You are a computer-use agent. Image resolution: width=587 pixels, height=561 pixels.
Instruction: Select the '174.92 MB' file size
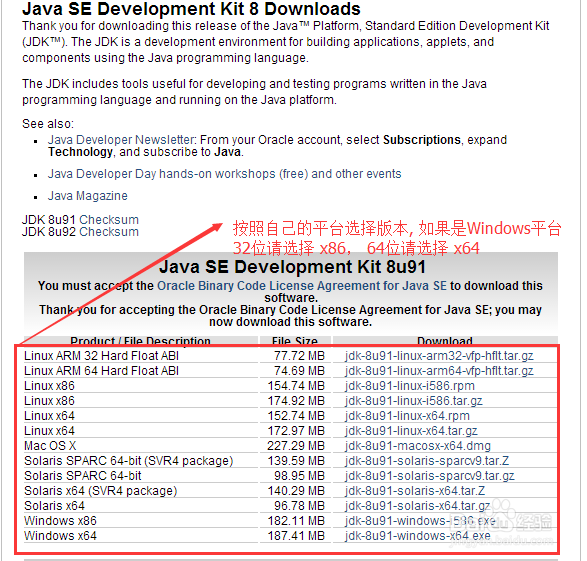click(x=296, y=401)
